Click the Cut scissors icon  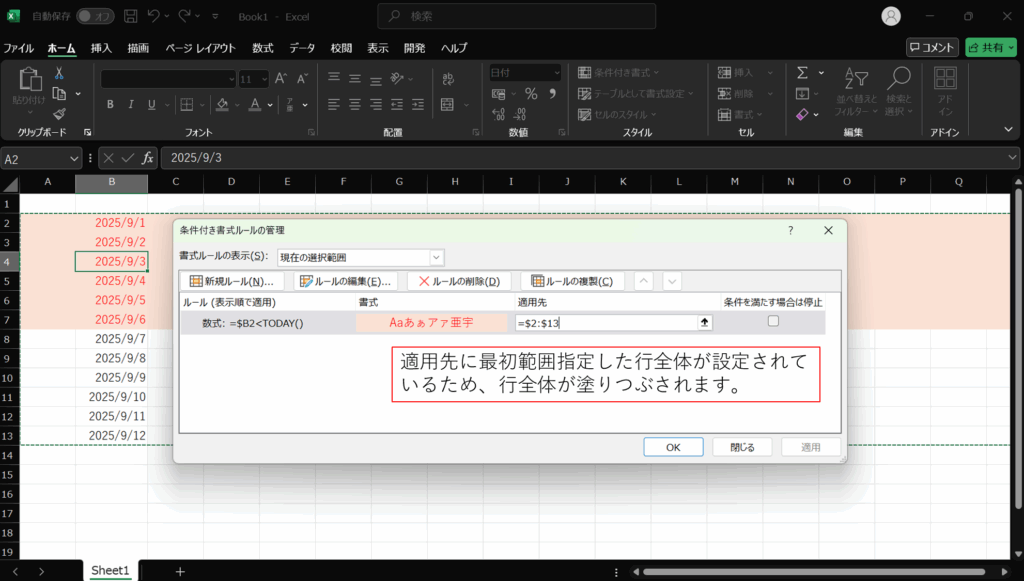tap(59, 73)
